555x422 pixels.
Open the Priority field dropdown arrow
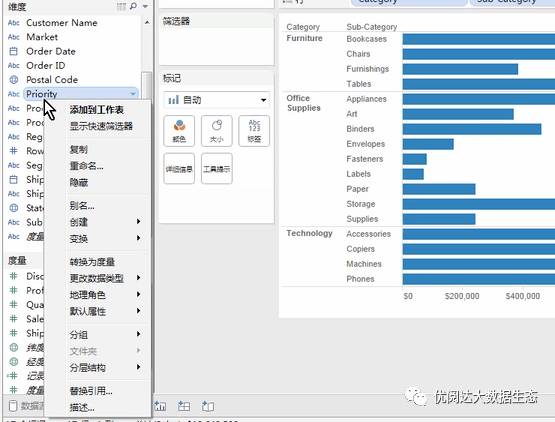click(x=133, y=94)
